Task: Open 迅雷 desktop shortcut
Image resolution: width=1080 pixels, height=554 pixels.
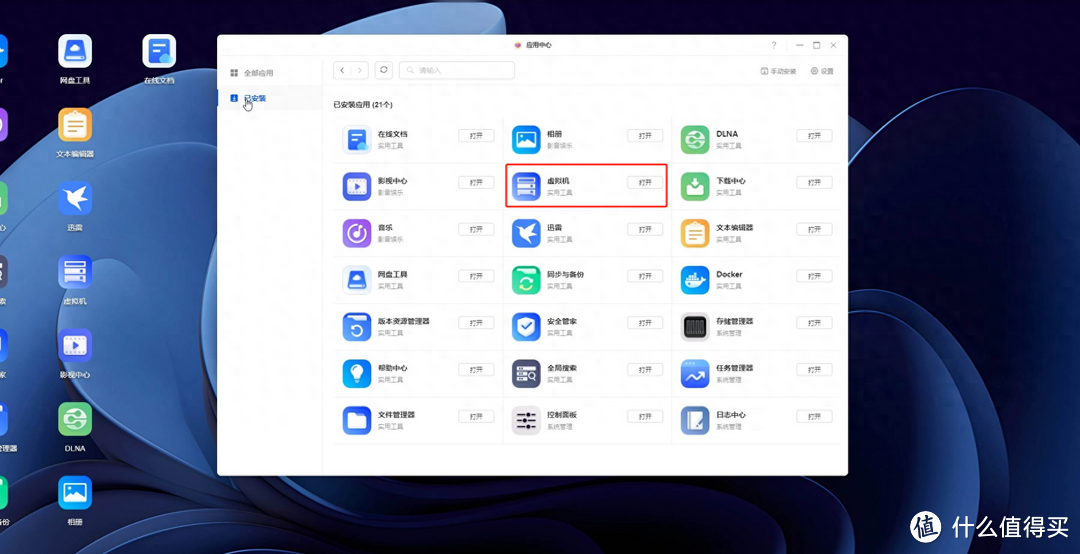Action: (75, 206)
